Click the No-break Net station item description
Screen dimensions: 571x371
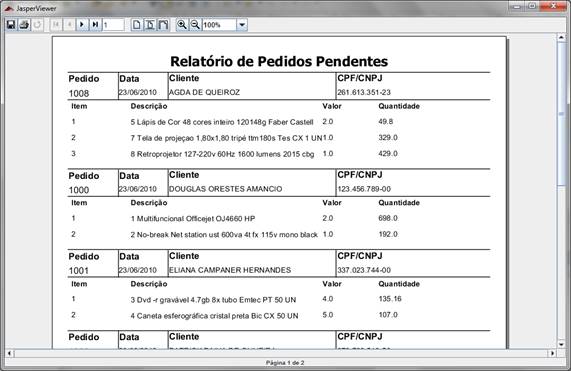(x=224, y=235)
